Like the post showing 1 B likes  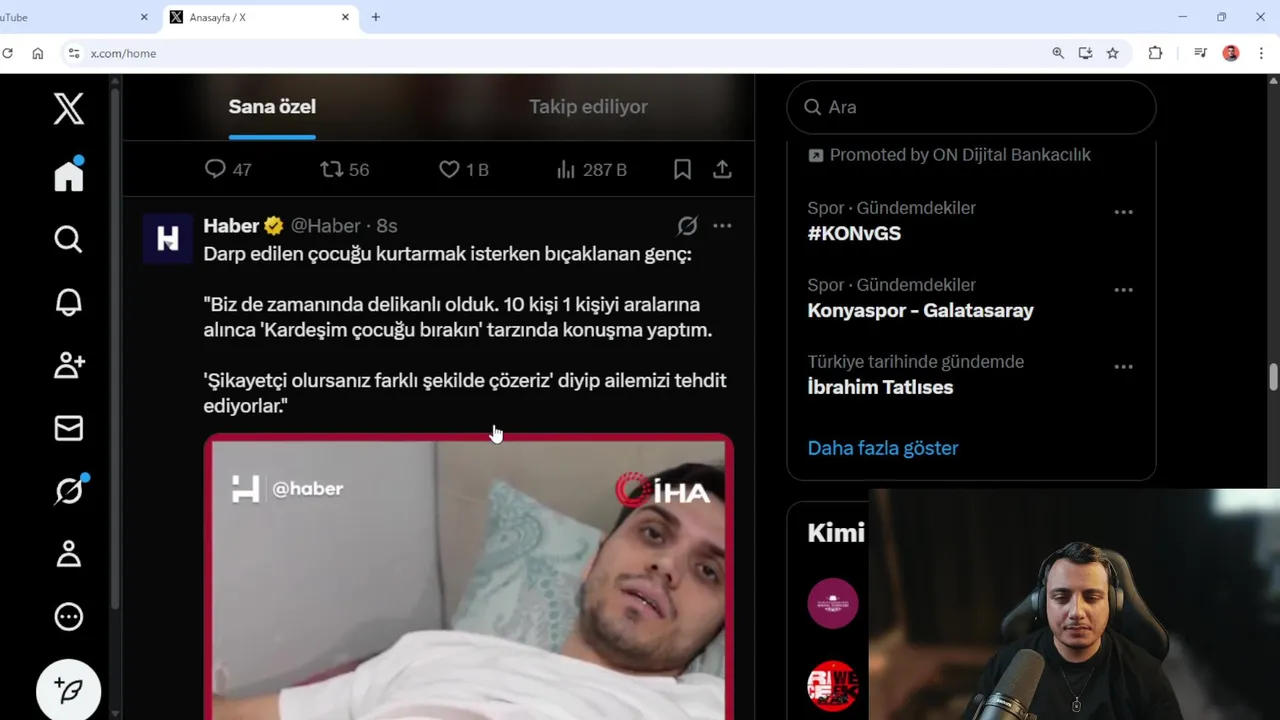click(x=464, y=169)
